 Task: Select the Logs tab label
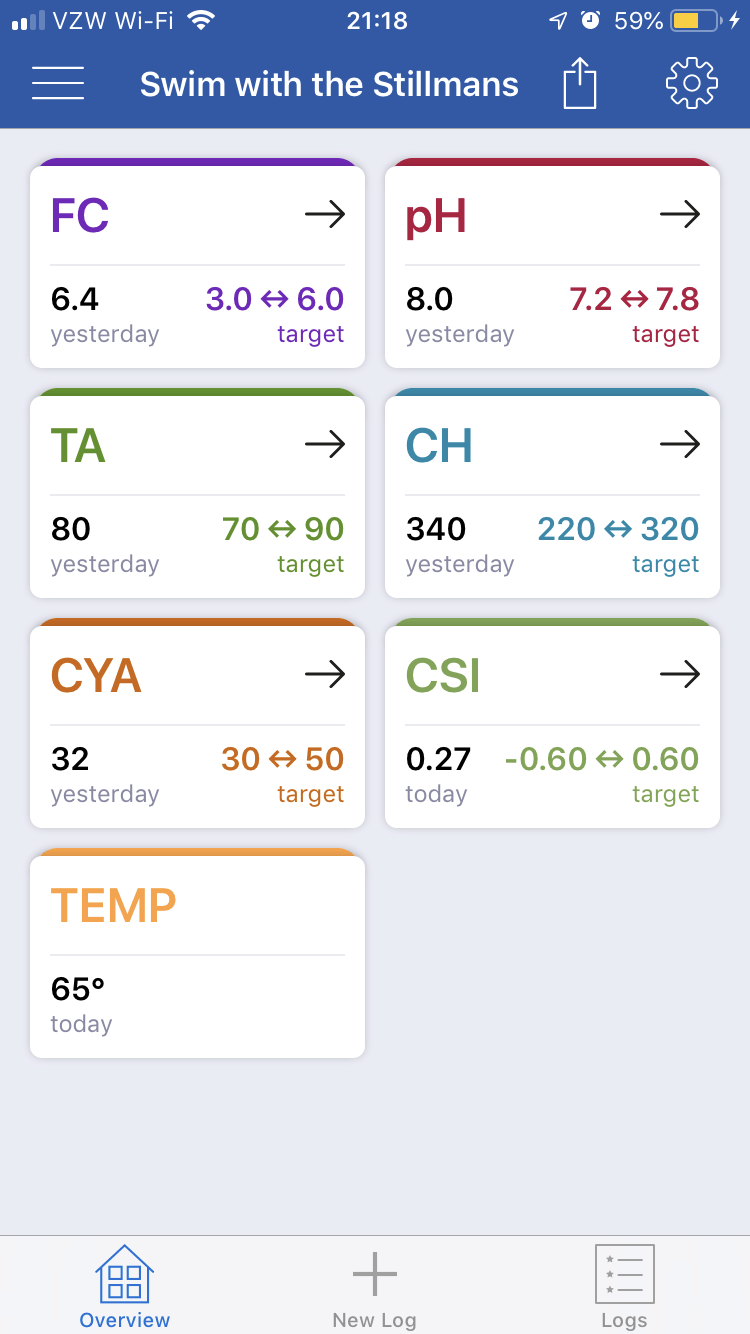tap(625, 1320)
